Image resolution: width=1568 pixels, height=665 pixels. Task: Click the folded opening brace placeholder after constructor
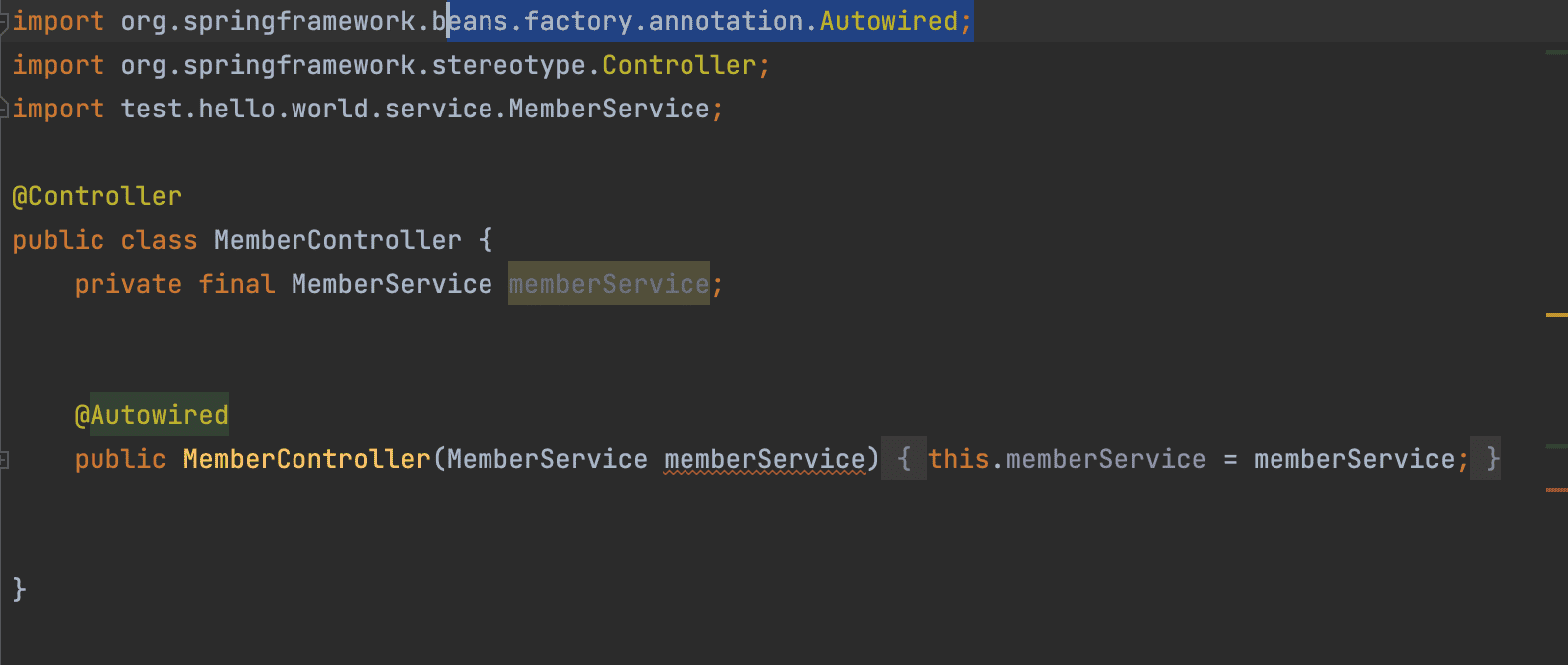click(x=903, y=459)
